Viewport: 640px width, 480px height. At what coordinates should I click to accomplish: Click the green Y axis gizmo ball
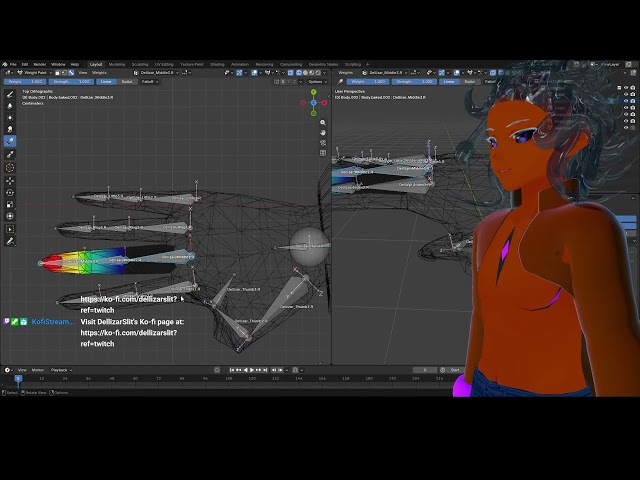[313, 92]
